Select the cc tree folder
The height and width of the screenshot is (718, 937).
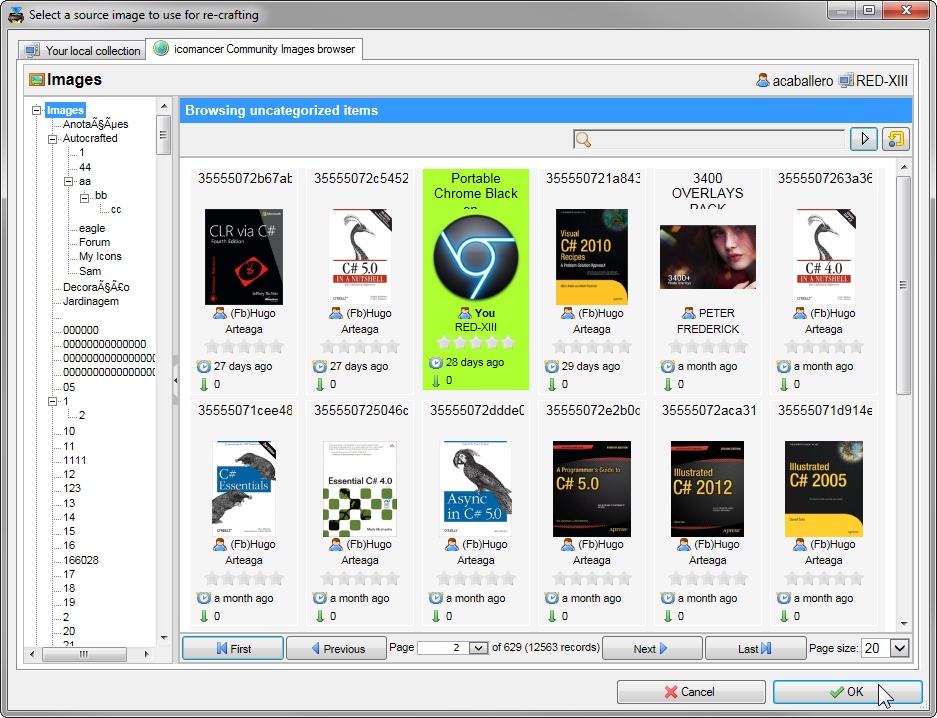[x=116, y=210]
